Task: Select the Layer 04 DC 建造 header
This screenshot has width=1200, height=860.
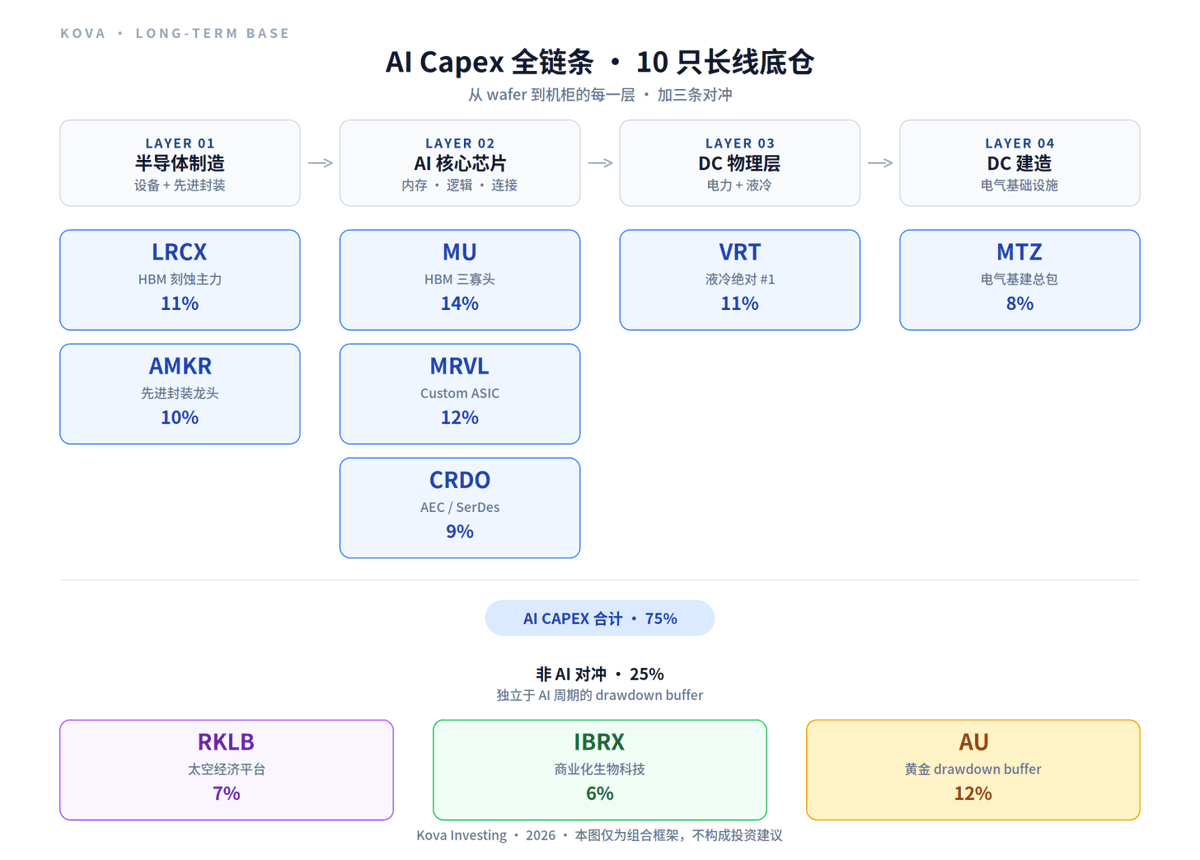Action: (1020, 163)
